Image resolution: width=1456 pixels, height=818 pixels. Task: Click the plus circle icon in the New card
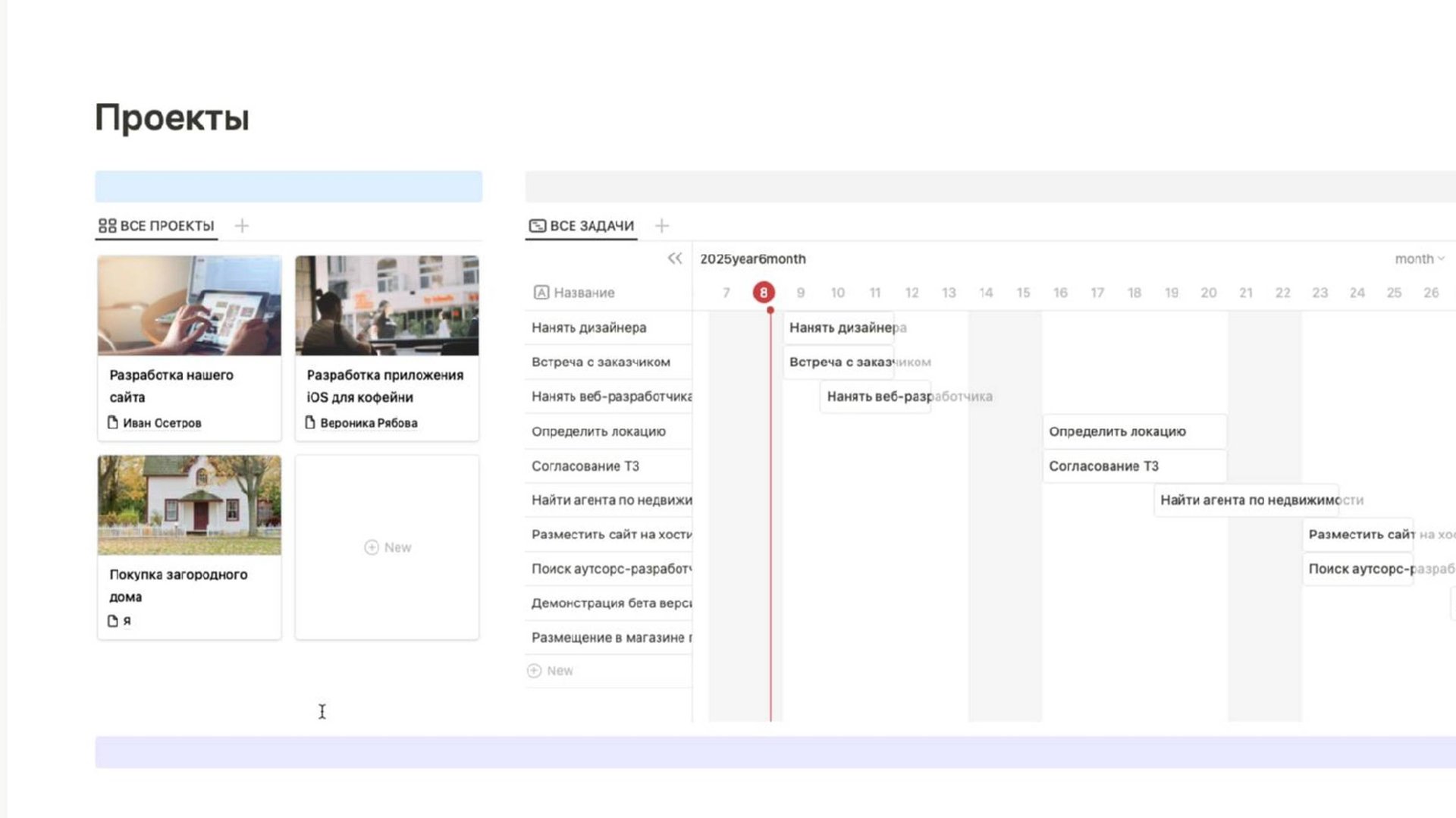372,547
